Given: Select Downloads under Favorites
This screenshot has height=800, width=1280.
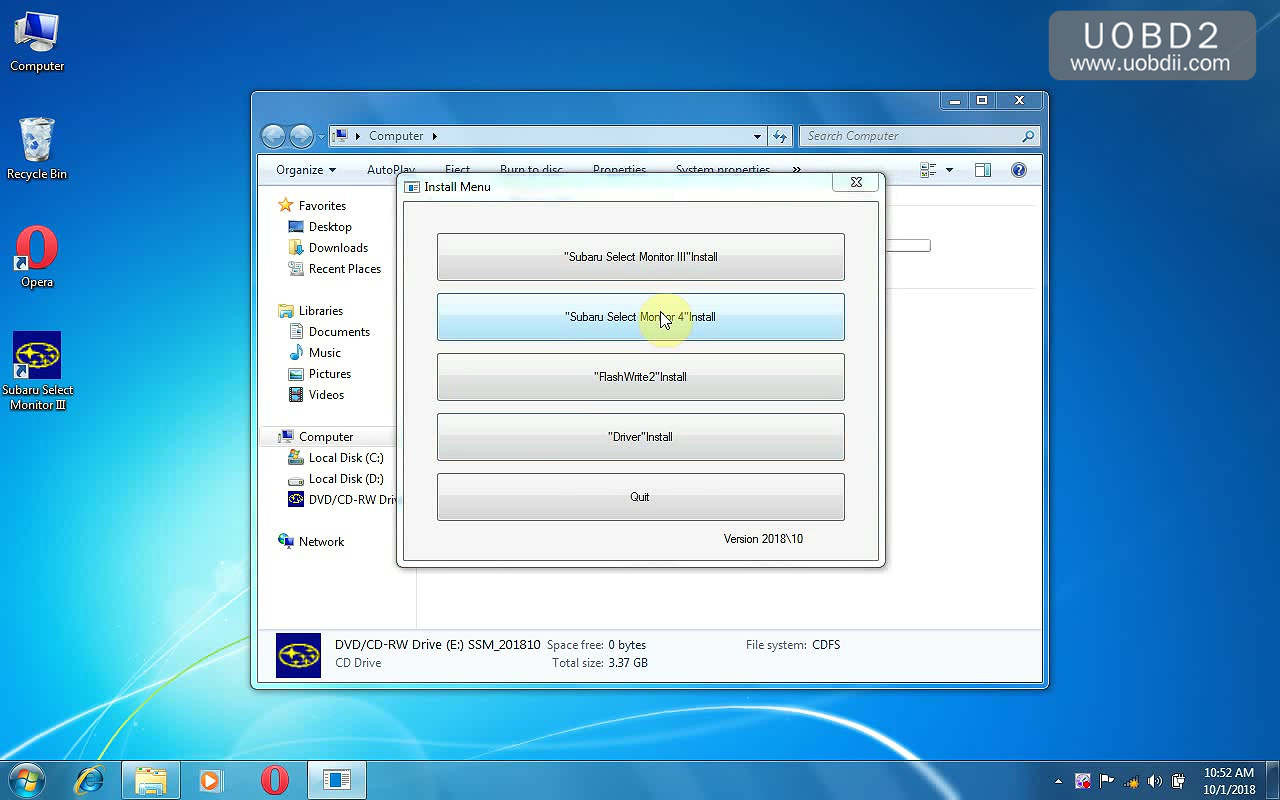Looking at the screenshot, I should 338,248.
